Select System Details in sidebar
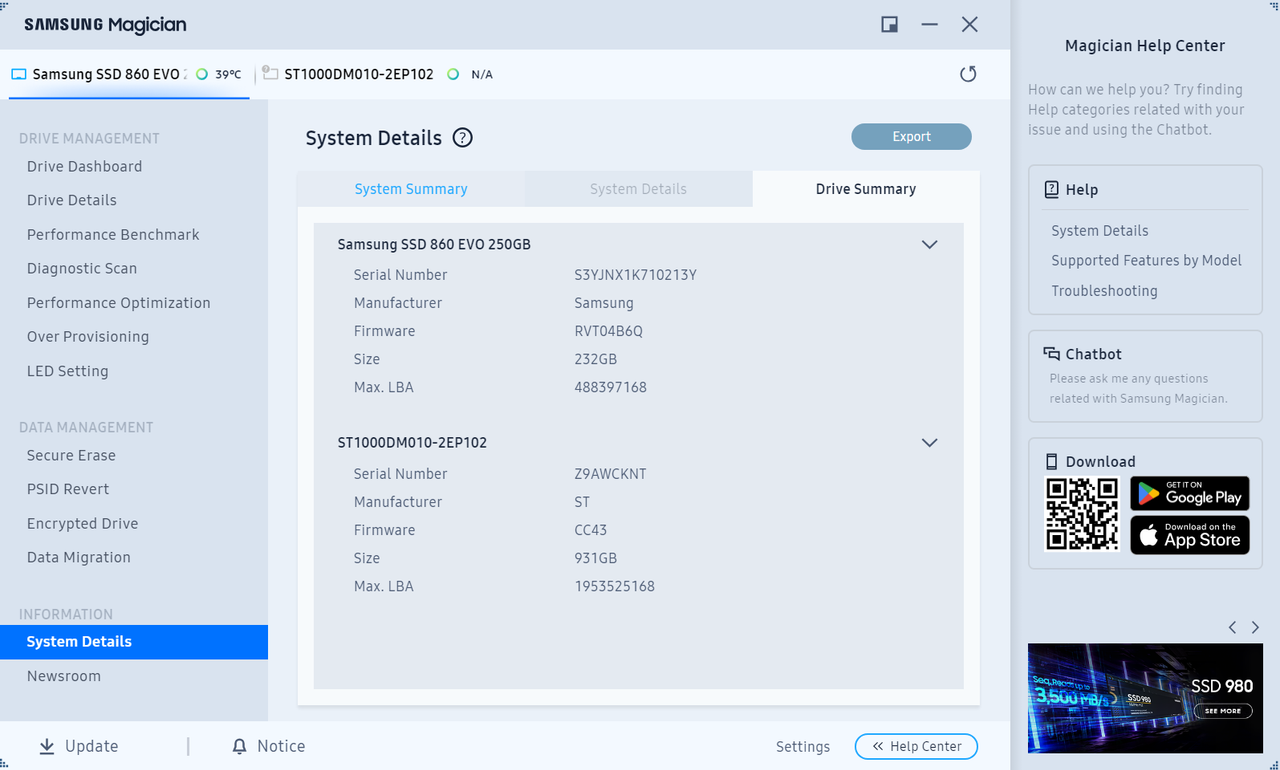Viewport: 1280px width, 770px height. point(134,642)
